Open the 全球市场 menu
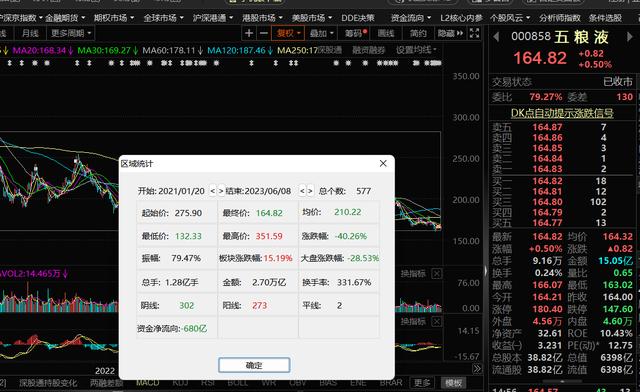 163,18
